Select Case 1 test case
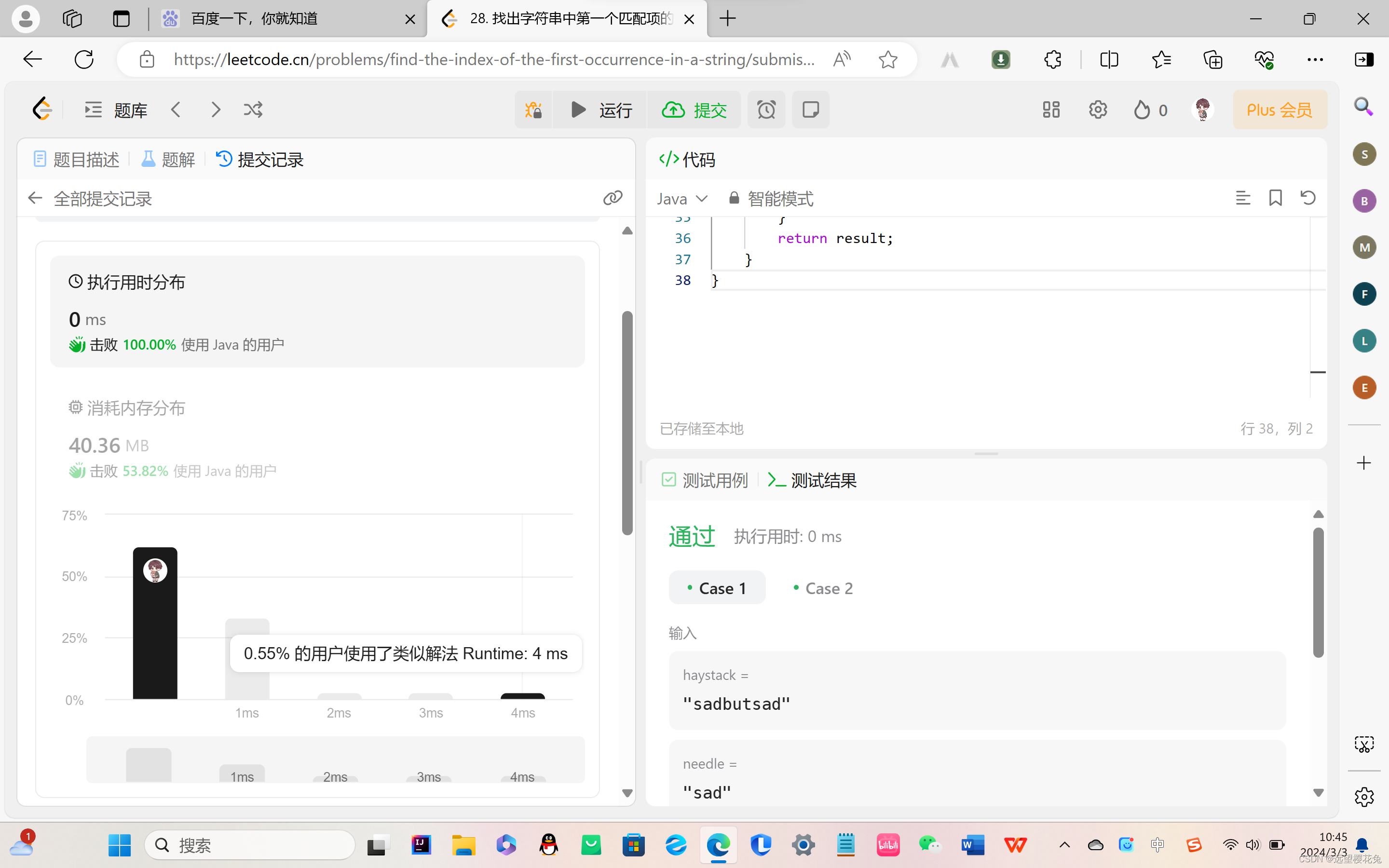This screenshot has height=868, width=1389. (717, 588)
